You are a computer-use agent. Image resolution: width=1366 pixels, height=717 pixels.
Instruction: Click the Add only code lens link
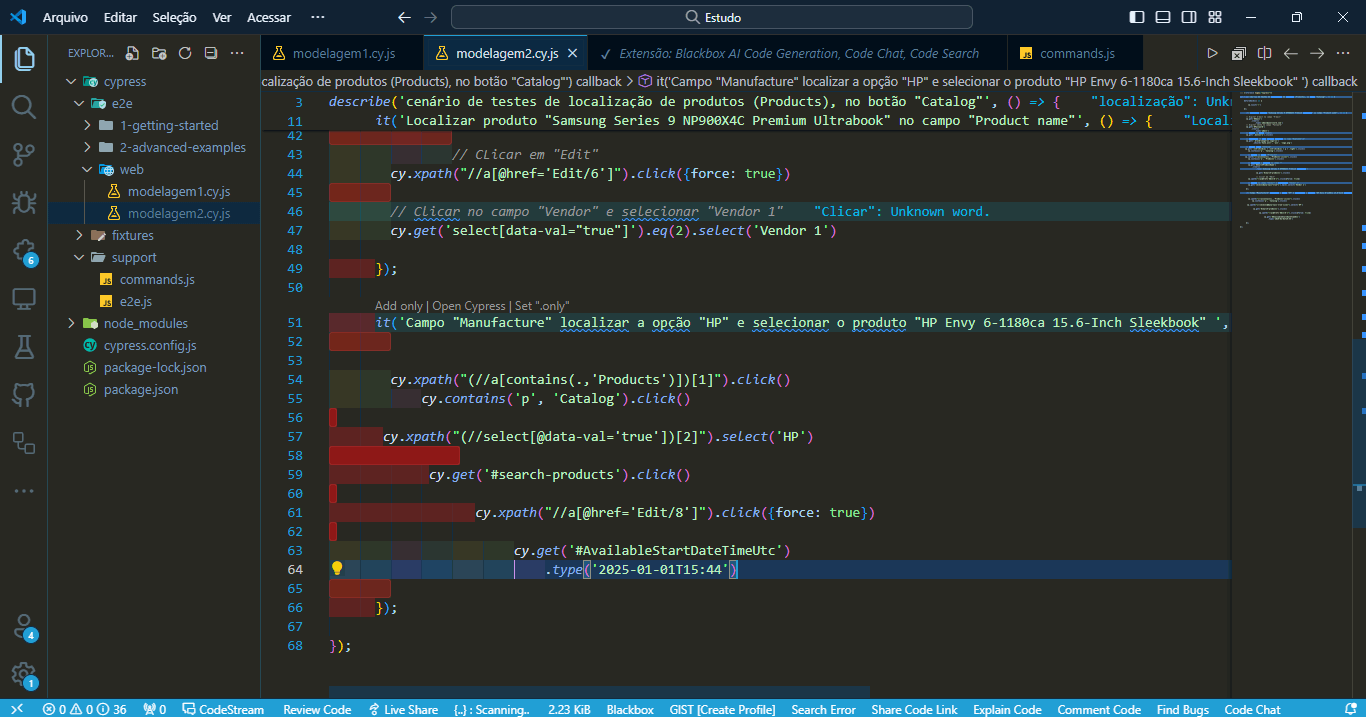point(399,306)
